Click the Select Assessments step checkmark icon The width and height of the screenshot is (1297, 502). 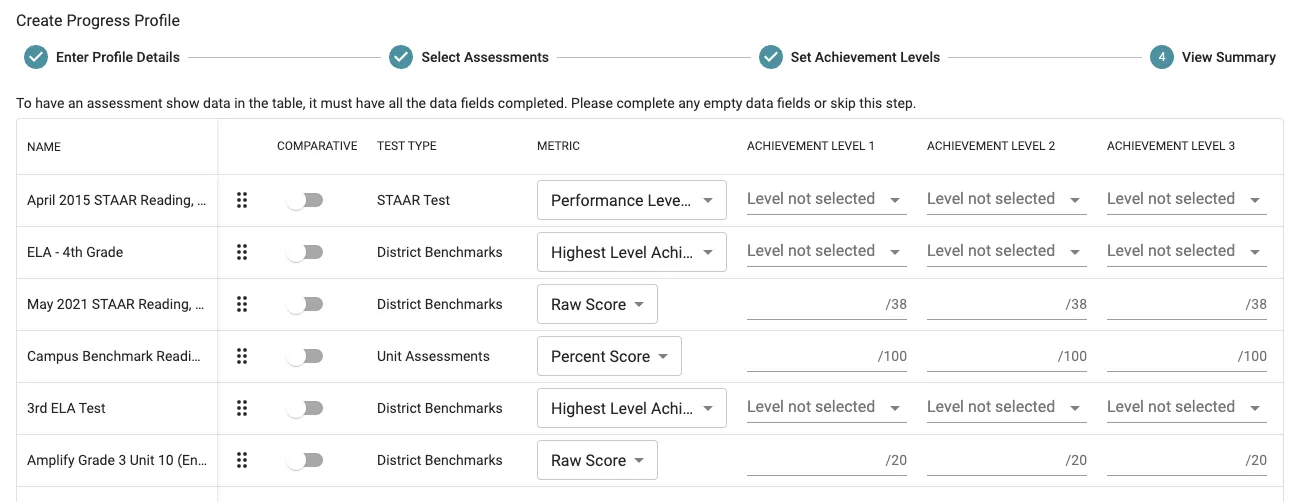coord(401,57)
